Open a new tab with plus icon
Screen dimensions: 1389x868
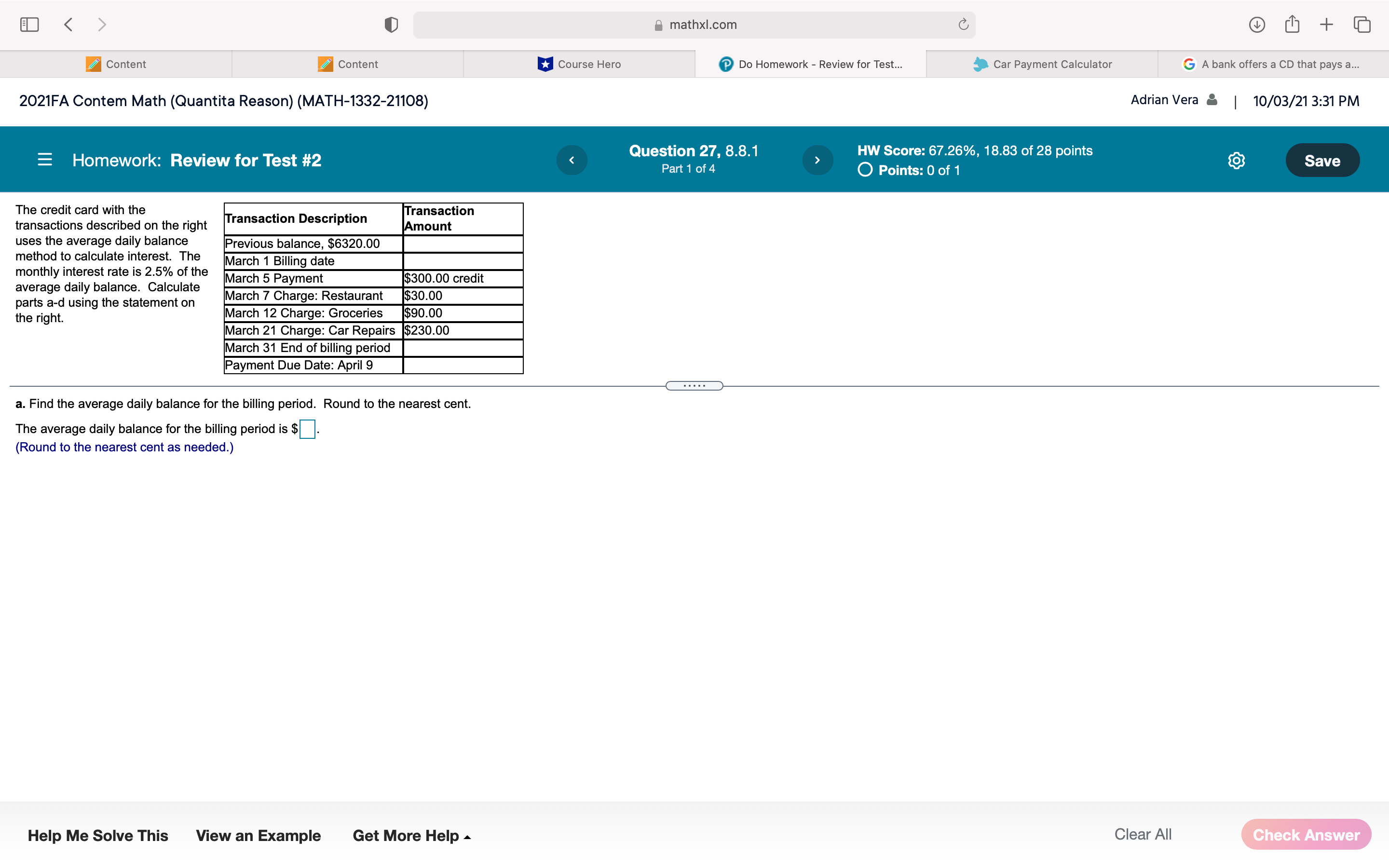coord(1326,25)
